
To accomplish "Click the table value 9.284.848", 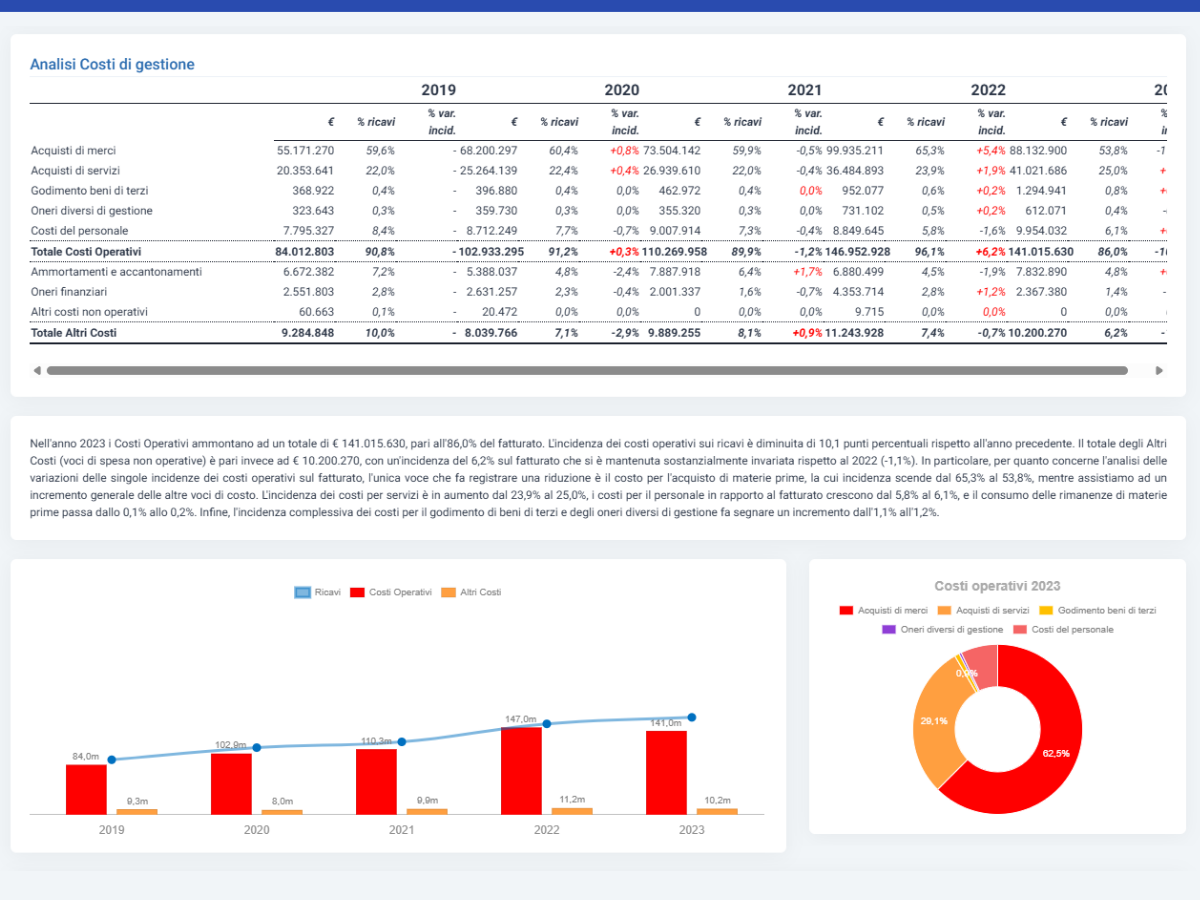I will tap(308, 332).
